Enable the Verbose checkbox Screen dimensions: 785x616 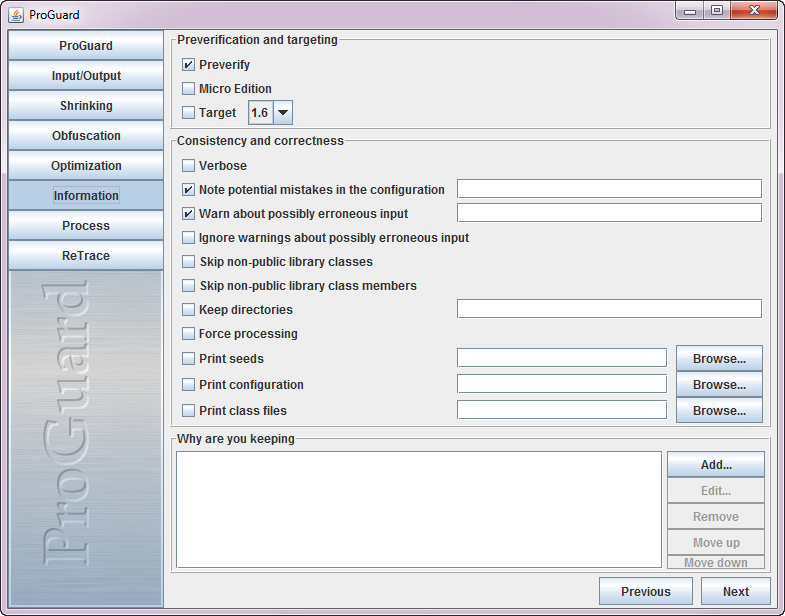(188, 166)
